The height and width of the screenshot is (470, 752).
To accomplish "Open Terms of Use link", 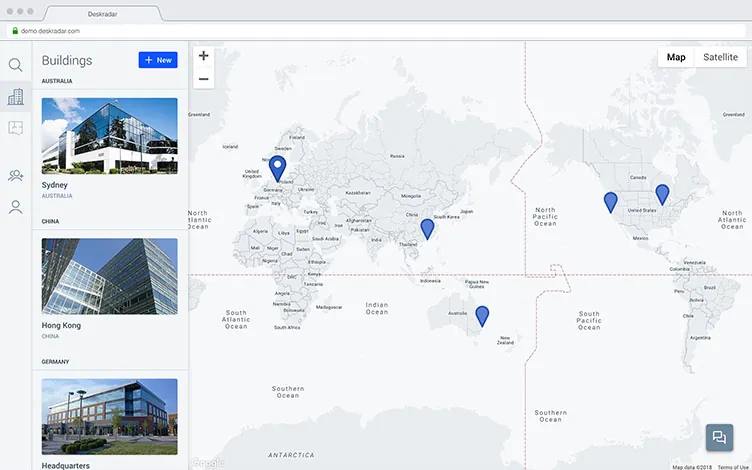I will coord(733,467).
